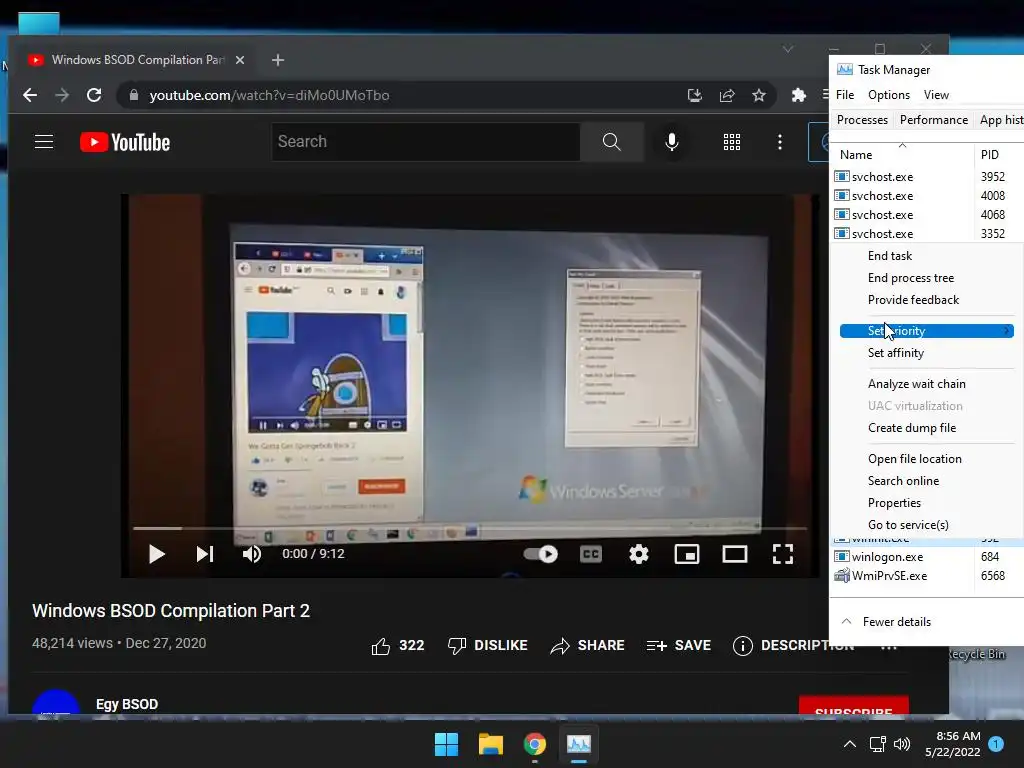Save video to playlist
The width and height of the screenshot is (1024, 768).
coord(679,645)
